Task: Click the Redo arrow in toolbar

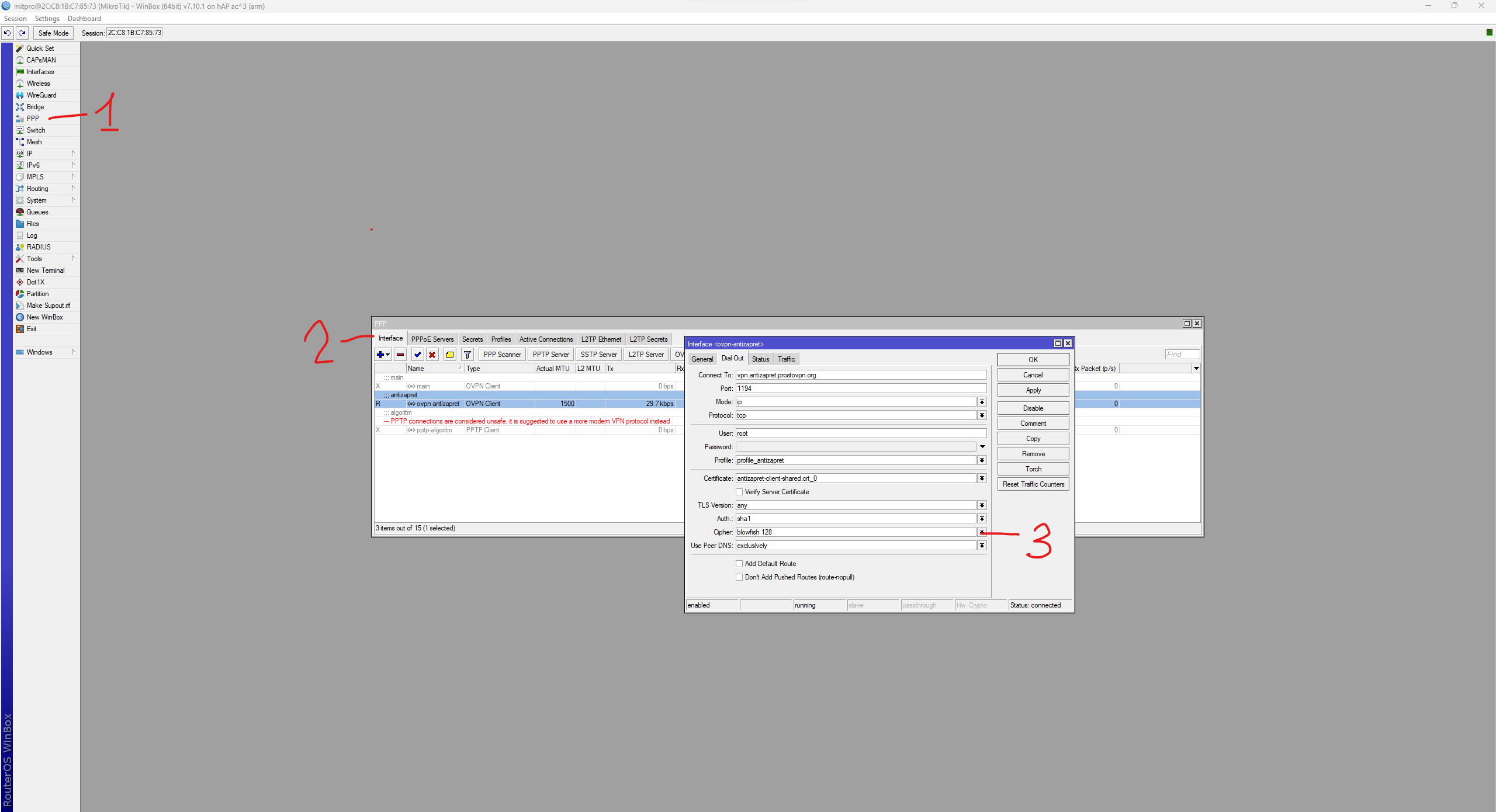Action: 22,33
